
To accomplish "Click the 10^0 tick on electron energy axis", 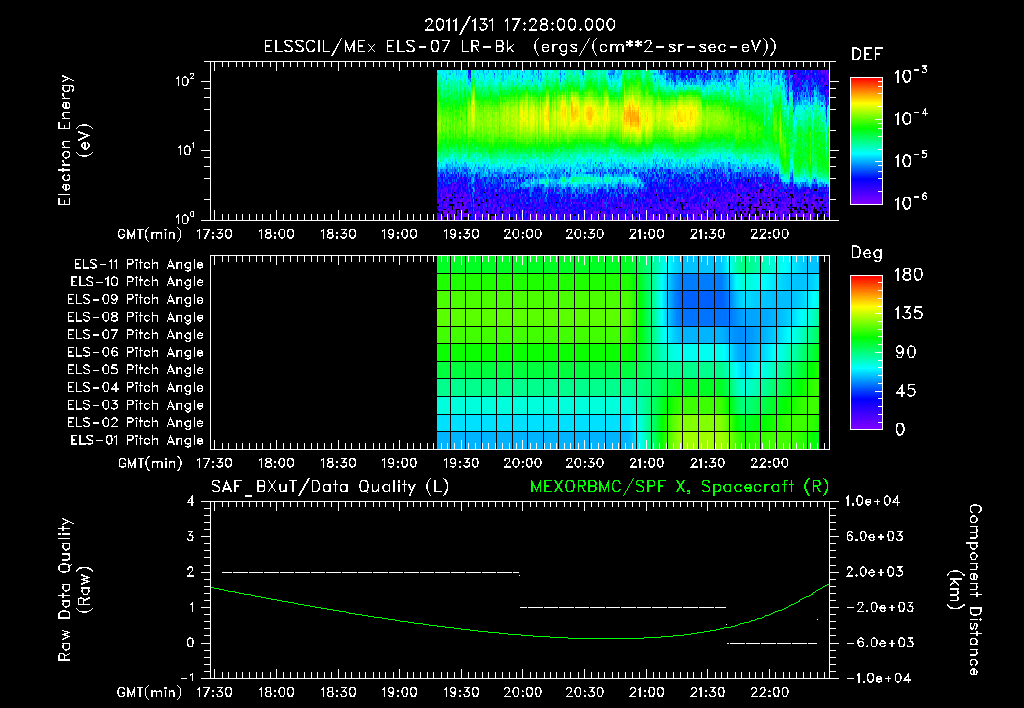I will point(185,217).
